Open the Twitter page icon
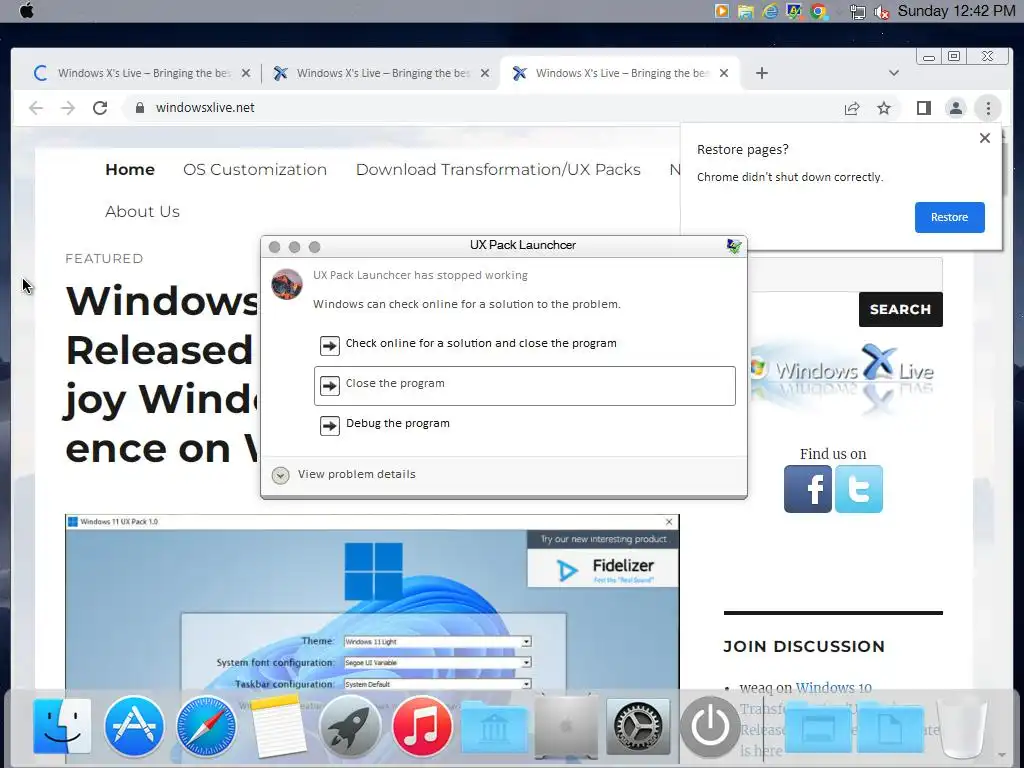 [859, 489]
